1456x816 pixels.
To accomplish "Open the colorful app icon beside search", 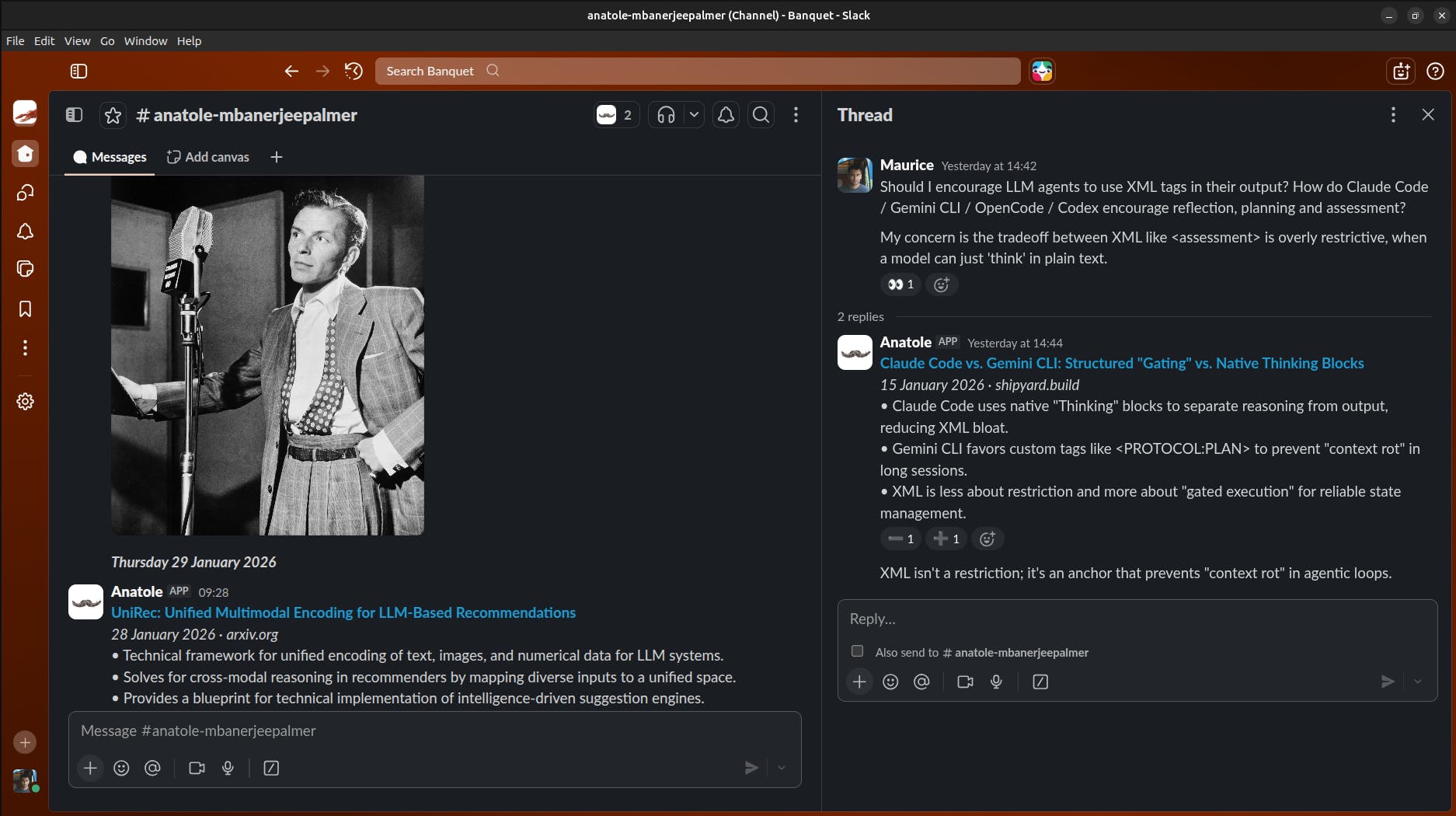I will click(x=1042, y=71).
